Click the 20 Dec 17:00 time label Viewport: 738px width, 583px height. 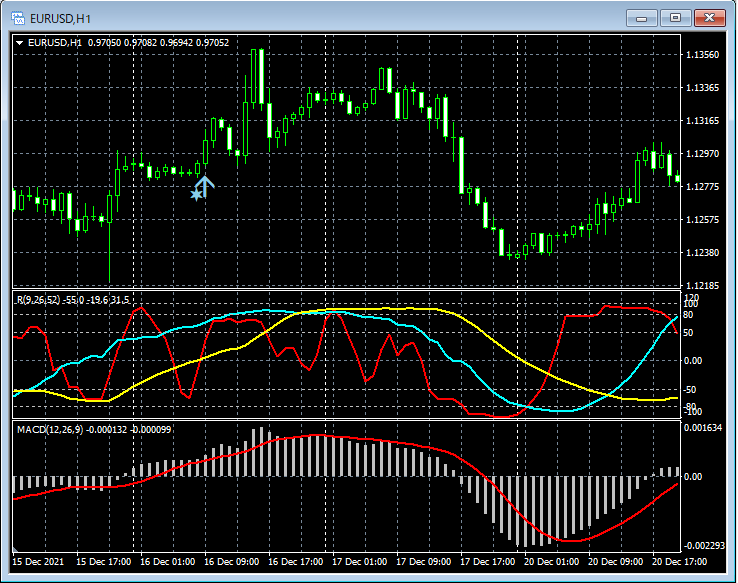tap(680, 562)
